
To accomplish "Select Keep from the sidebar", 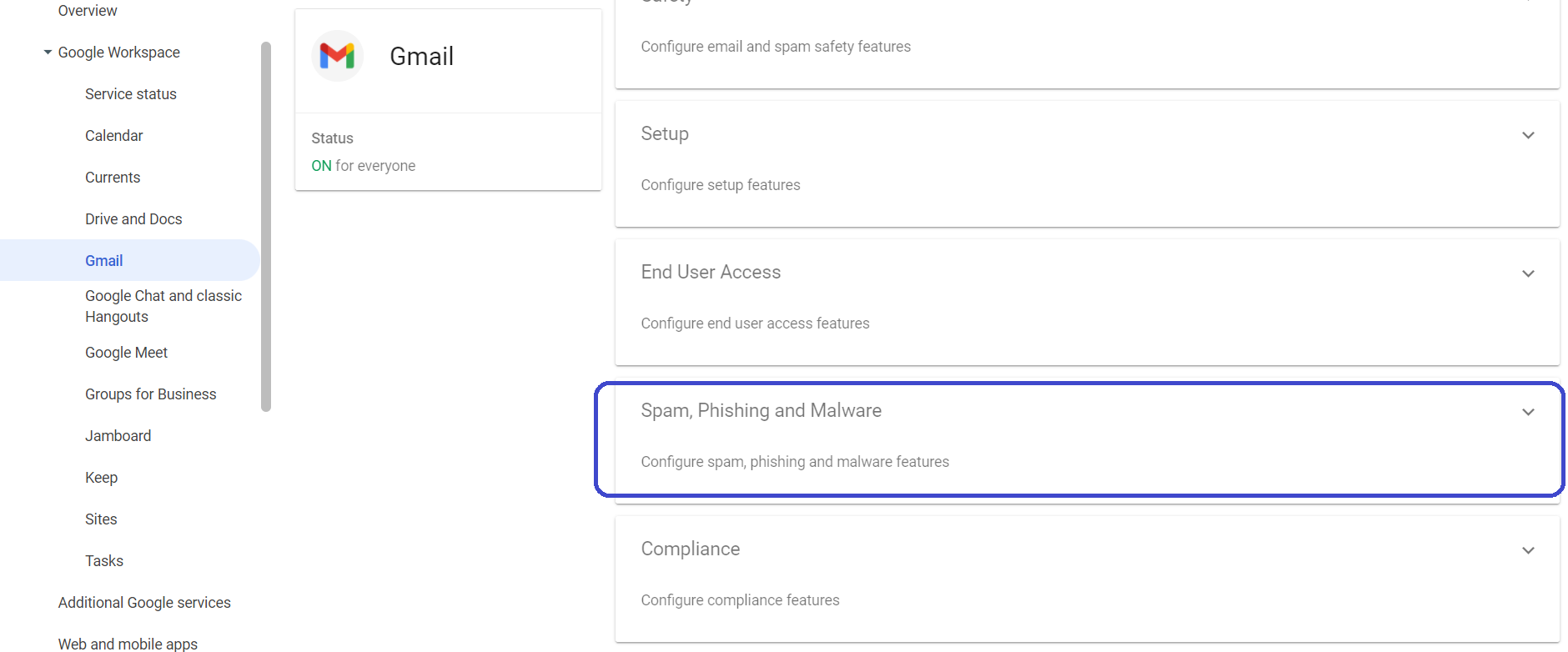I will coord(102,478).
